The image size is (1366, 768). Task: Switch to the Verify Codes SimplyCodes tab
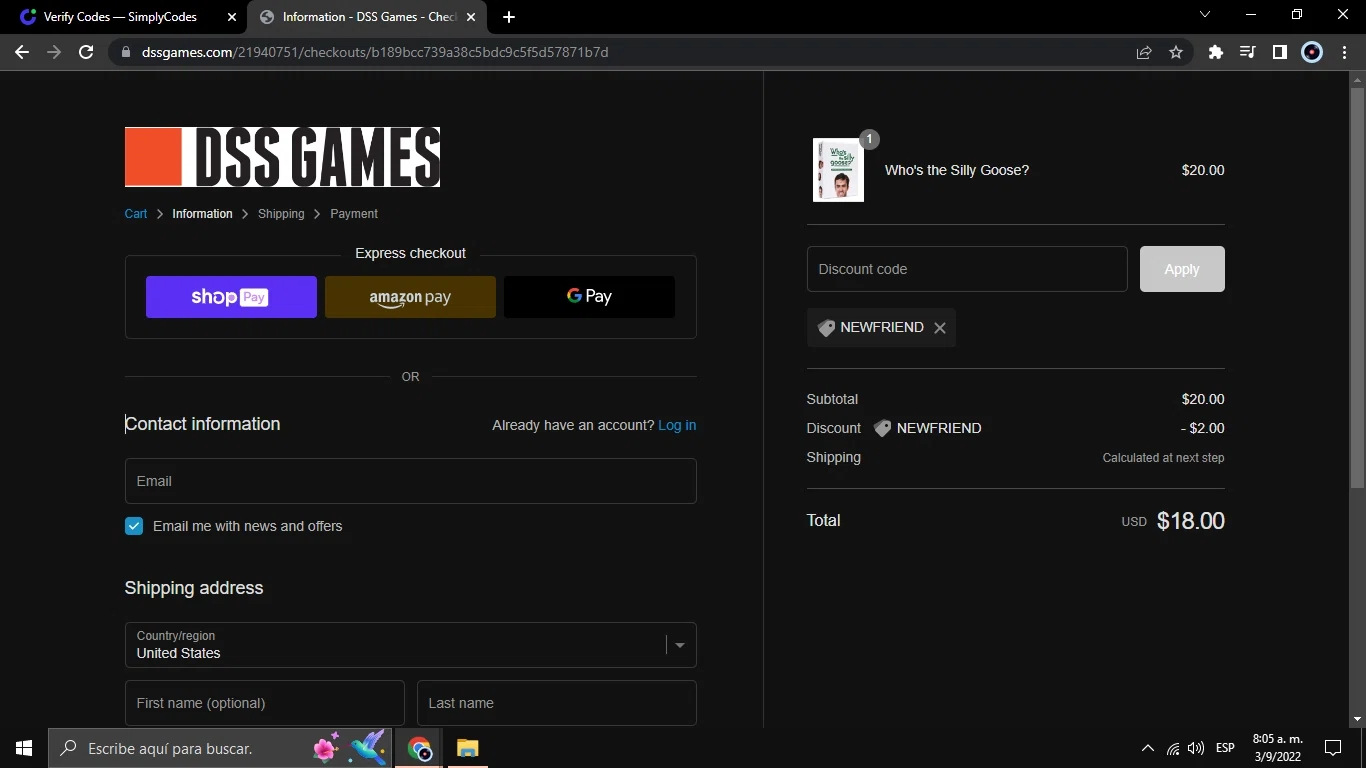click(x=123, y=17)
